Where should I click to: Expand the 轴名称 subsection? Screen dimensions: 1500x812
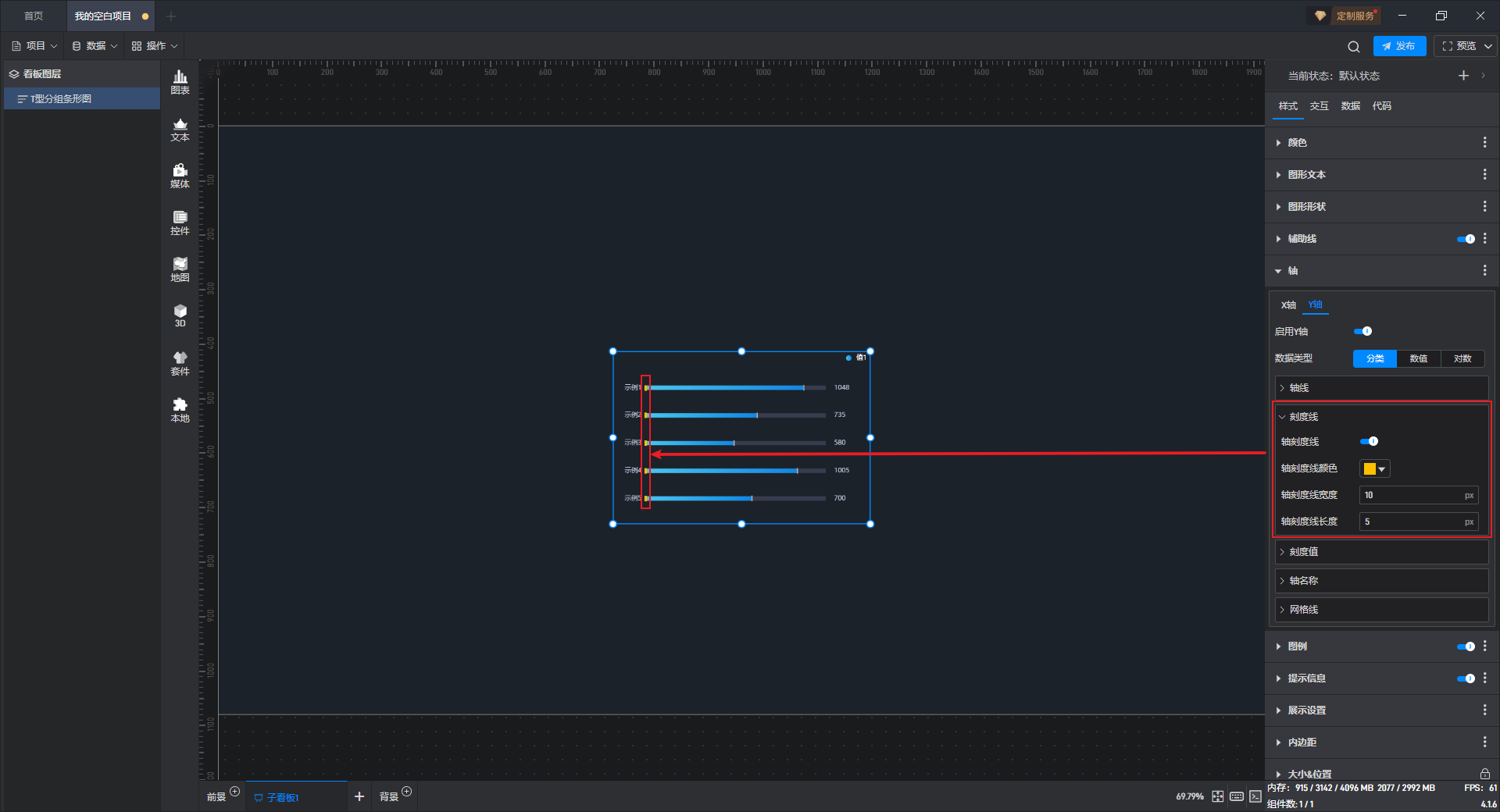tap(1381, 581)
